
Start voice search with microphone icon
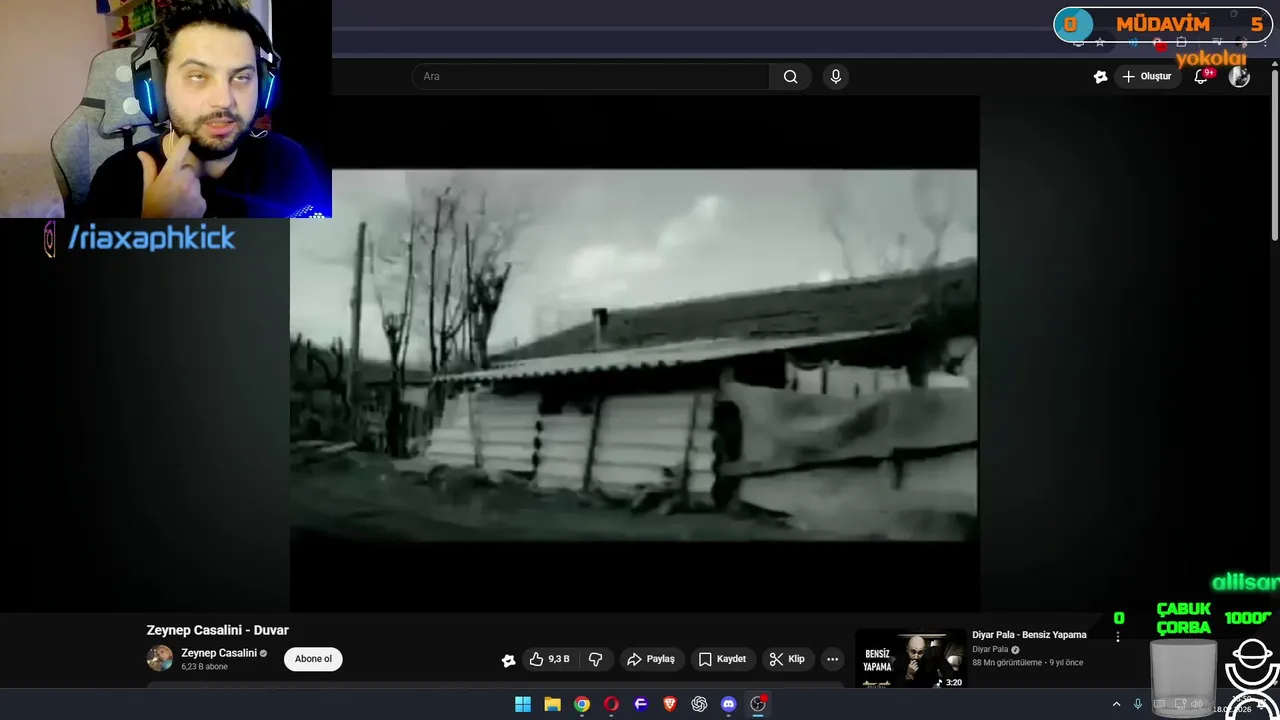click(x=836, y=76)
